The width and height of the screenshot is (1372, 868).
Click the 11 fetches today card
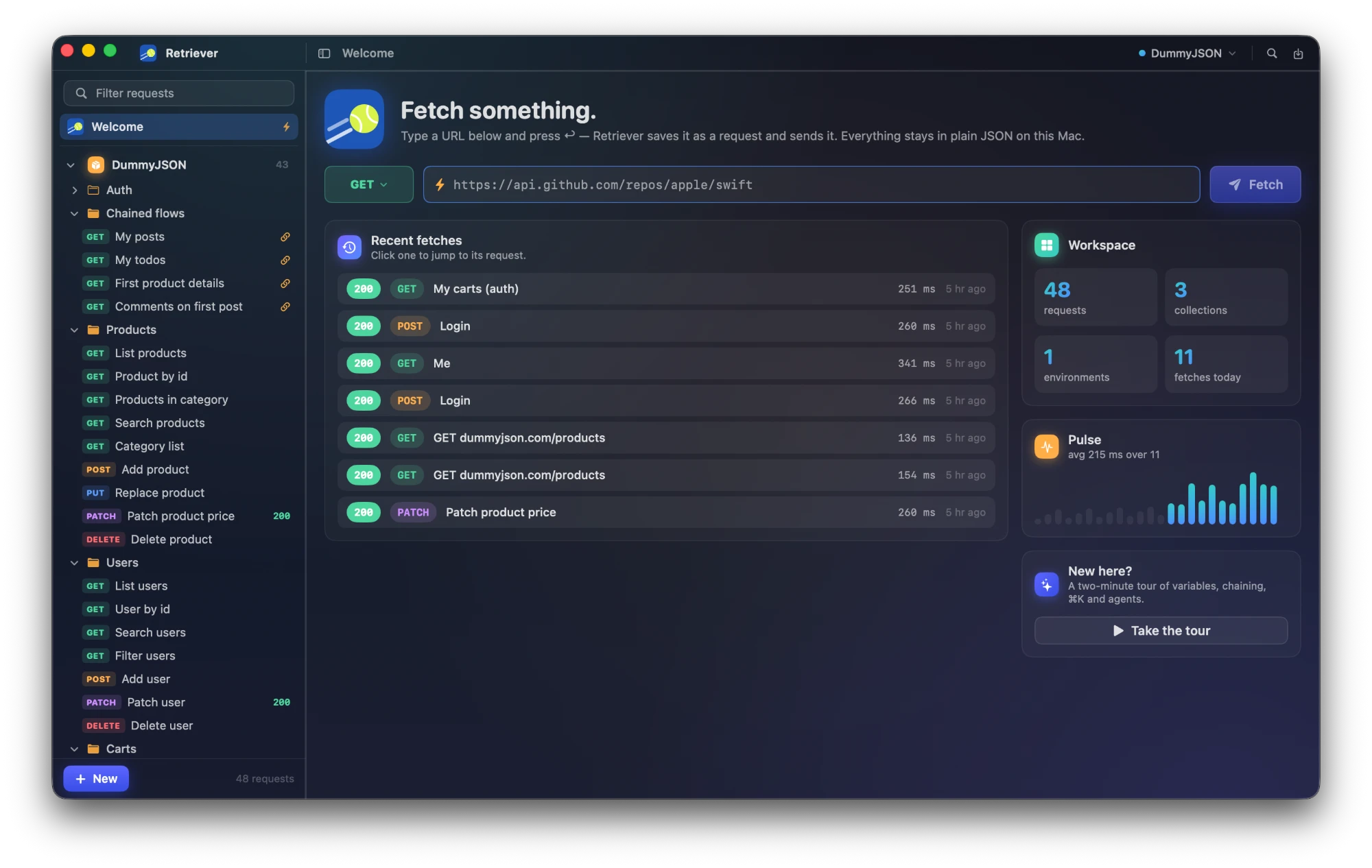(1226, 364)
